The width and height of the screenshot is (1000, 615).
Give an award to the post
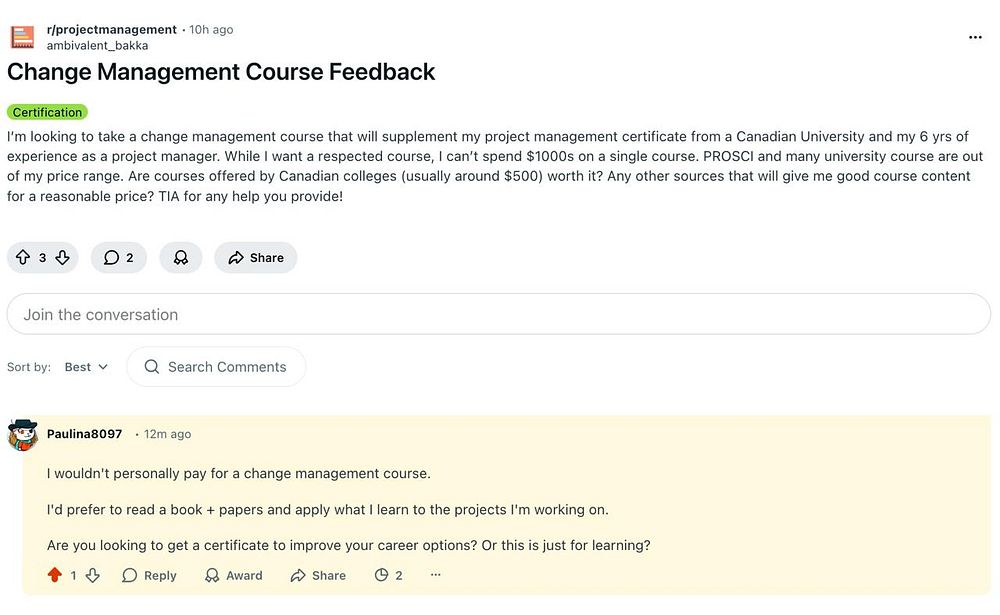[181, 258]
